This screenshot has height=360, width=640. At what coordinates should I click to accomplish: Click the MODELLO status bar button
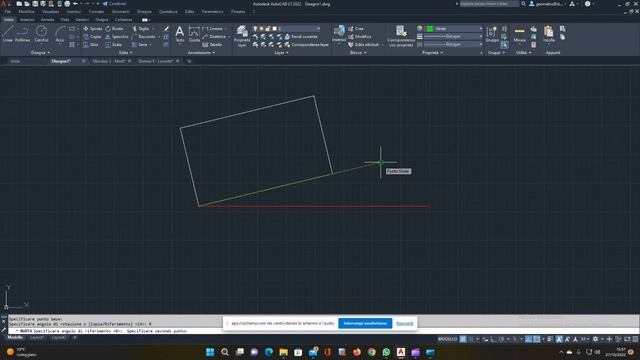pos(448,339)
